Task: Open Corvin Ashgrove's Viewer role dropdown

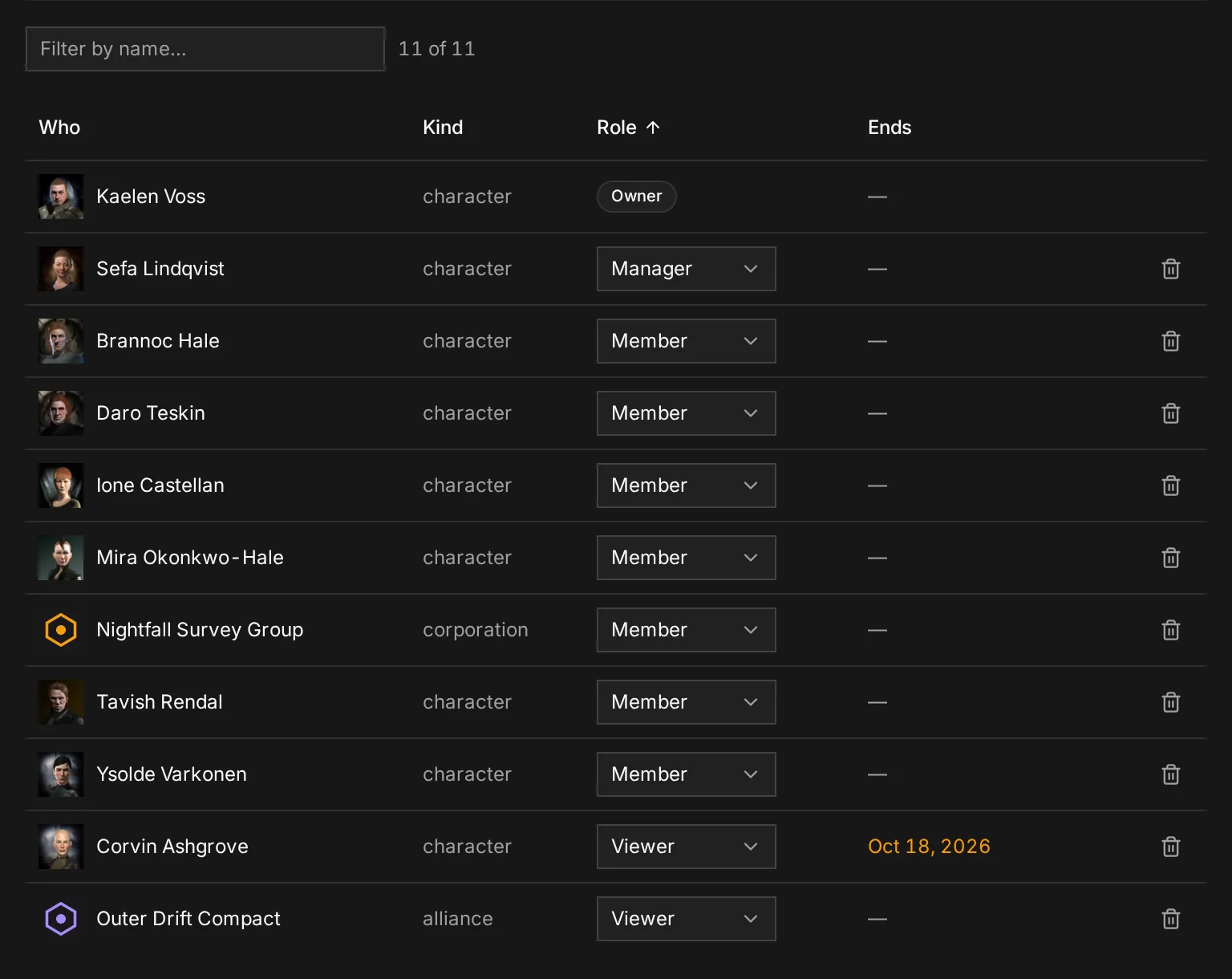Action: 686,847
